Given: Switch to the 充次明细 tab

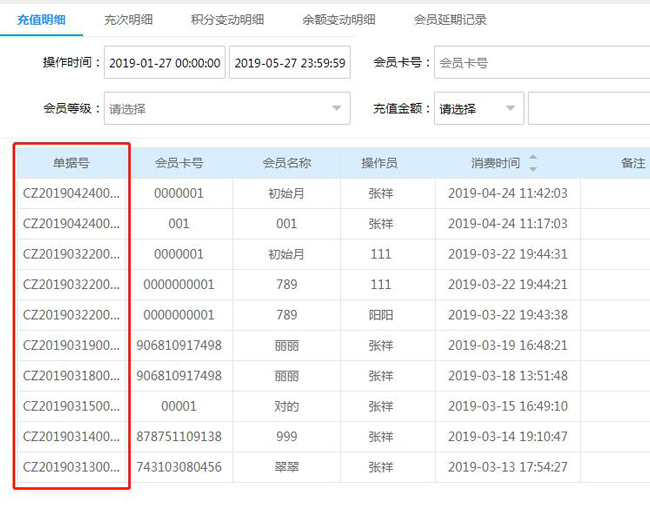Looking at the screenshot, I should pos(128,19).
